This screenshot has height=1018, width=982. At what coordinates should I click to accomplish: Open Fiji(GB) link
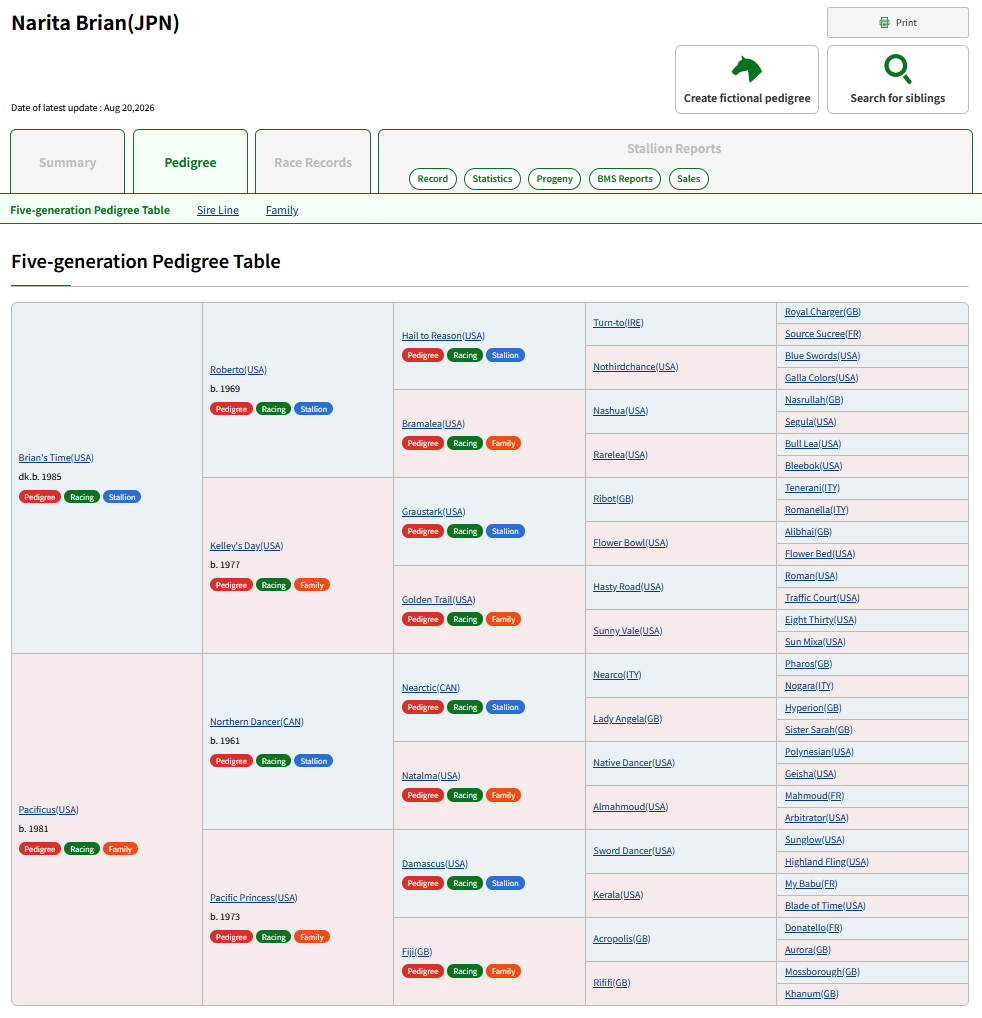[417, 951]
